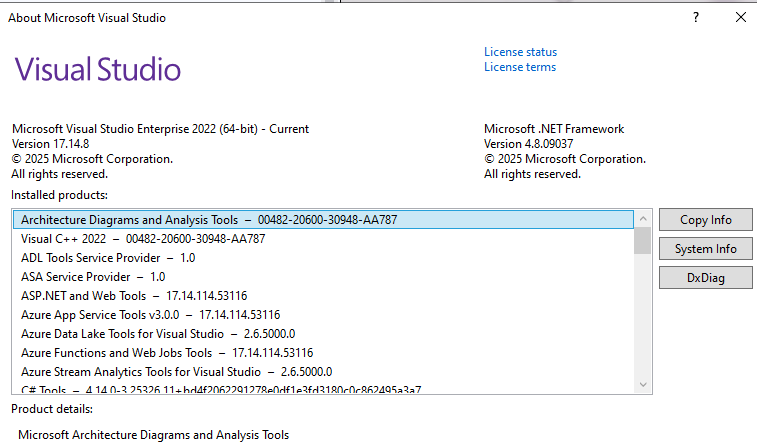Select Architecture Diagrams and Analysis Tools entry
This screenshot has height=448, width=757.
pos(130,220)
